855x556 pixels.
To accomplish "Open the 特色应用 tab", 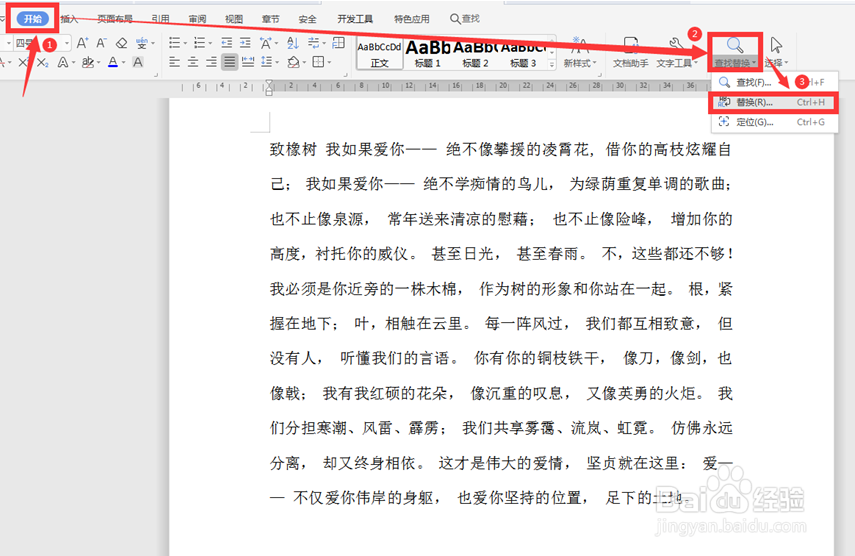I will click(x=412, y=19).
